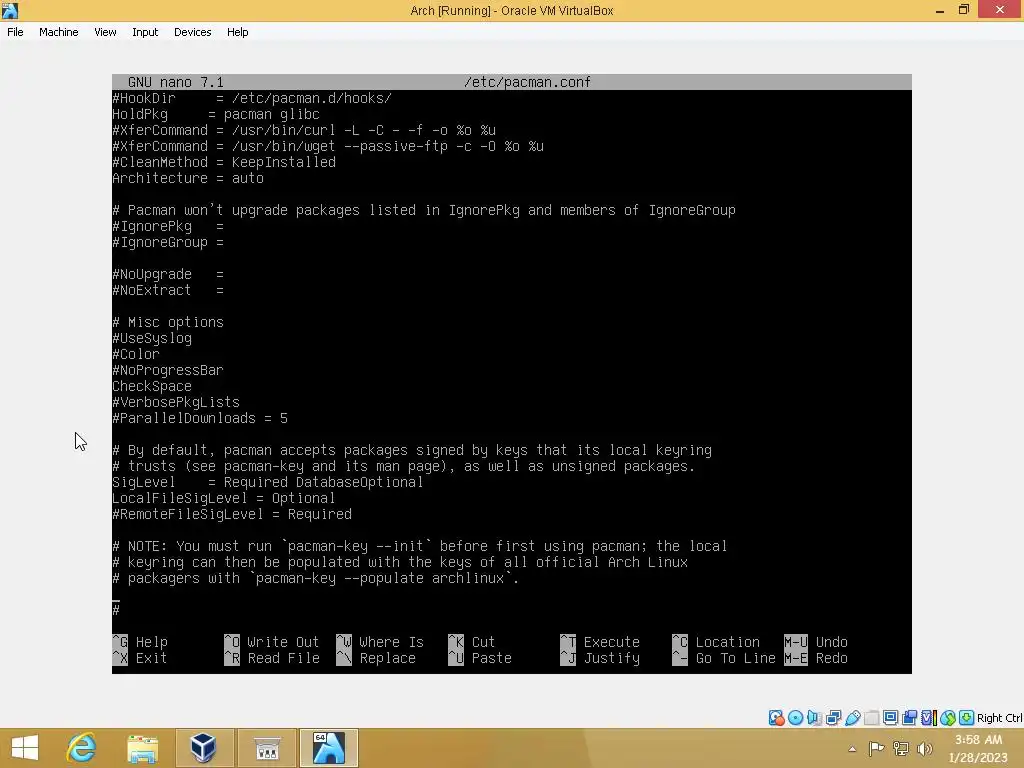Click the Go To Line shortcut
The height and width of the screenshot is (768, 1024).
[x=724, y=658]
